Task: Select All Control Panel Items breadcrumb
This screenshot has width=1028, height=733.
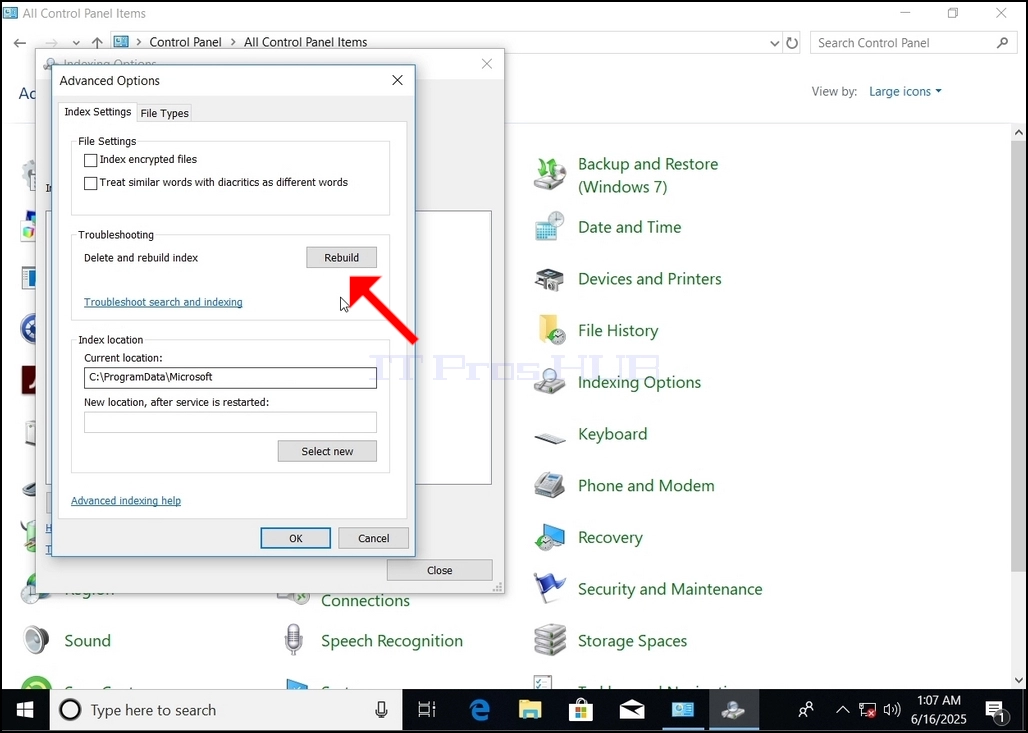Action: pyautogui.click(x=306, y=42)
